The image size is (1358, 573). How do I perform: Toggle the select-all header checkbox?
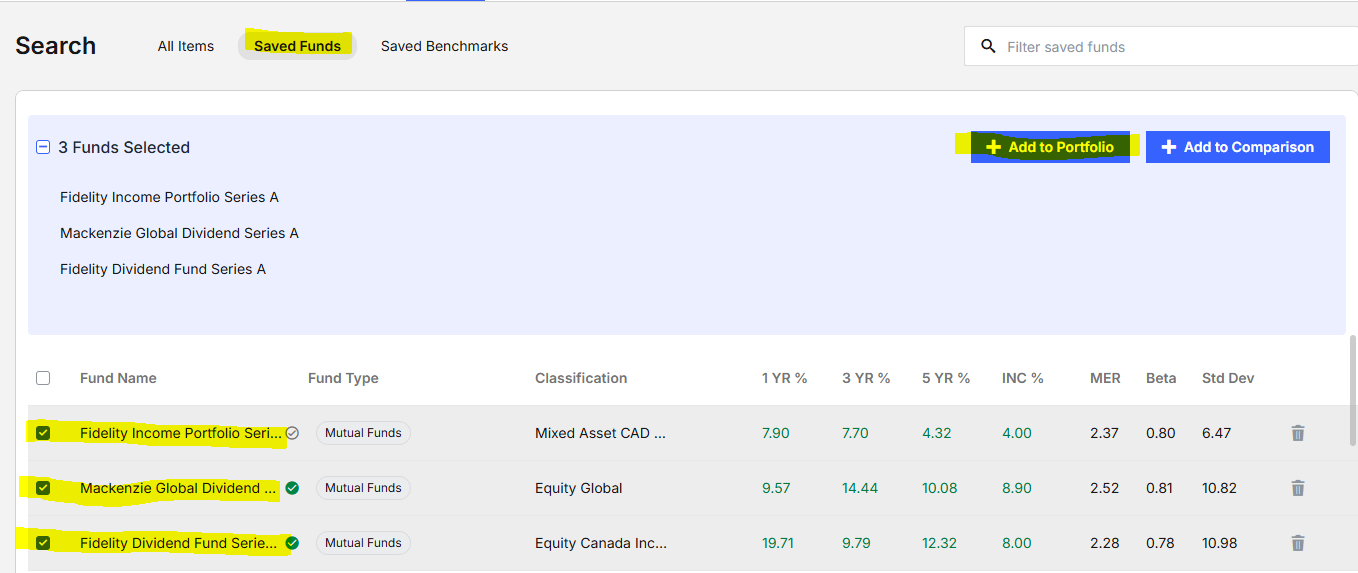click(x=43, y=378)
